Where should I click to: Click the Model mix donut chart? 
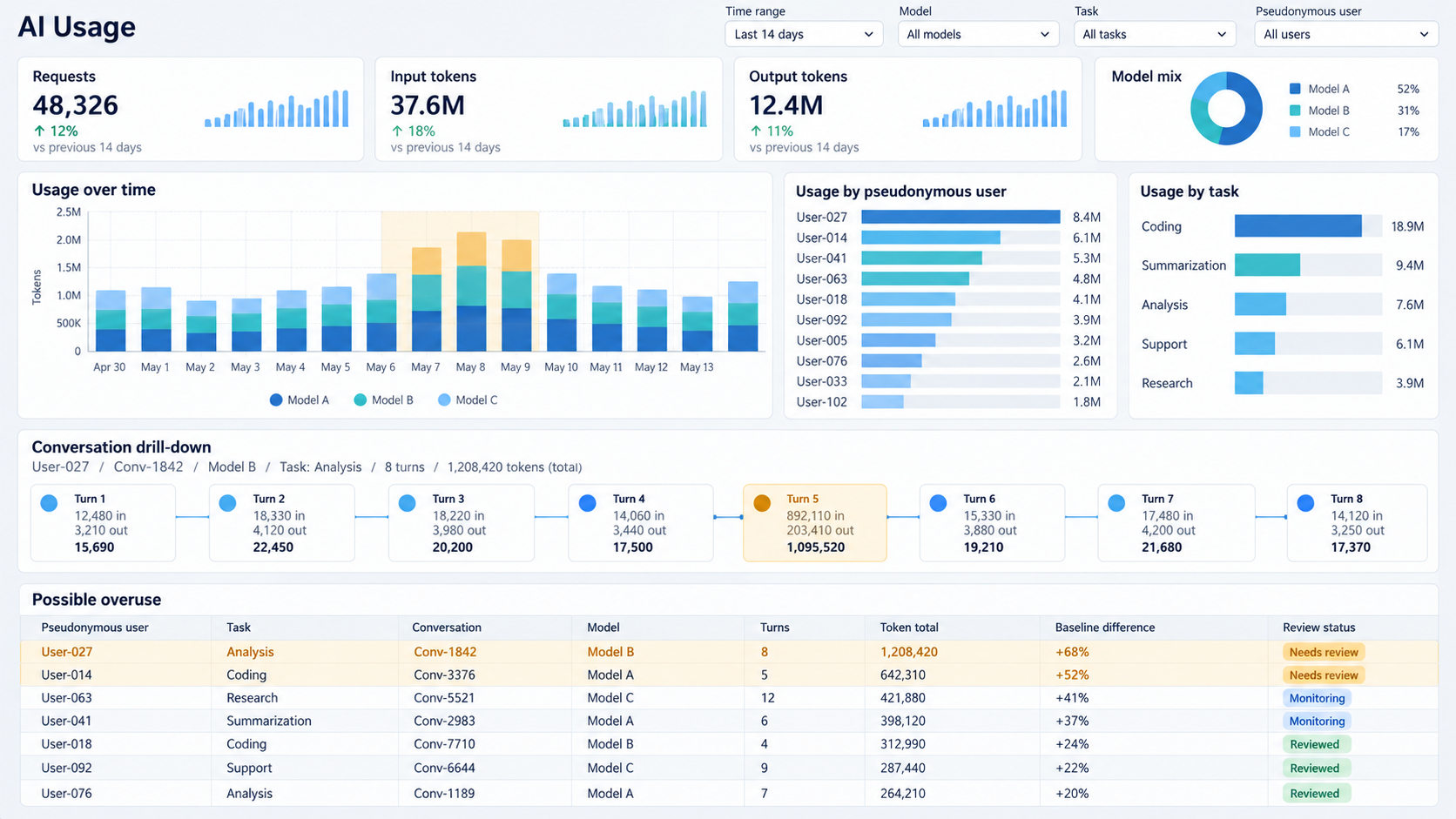point(1226,108)
